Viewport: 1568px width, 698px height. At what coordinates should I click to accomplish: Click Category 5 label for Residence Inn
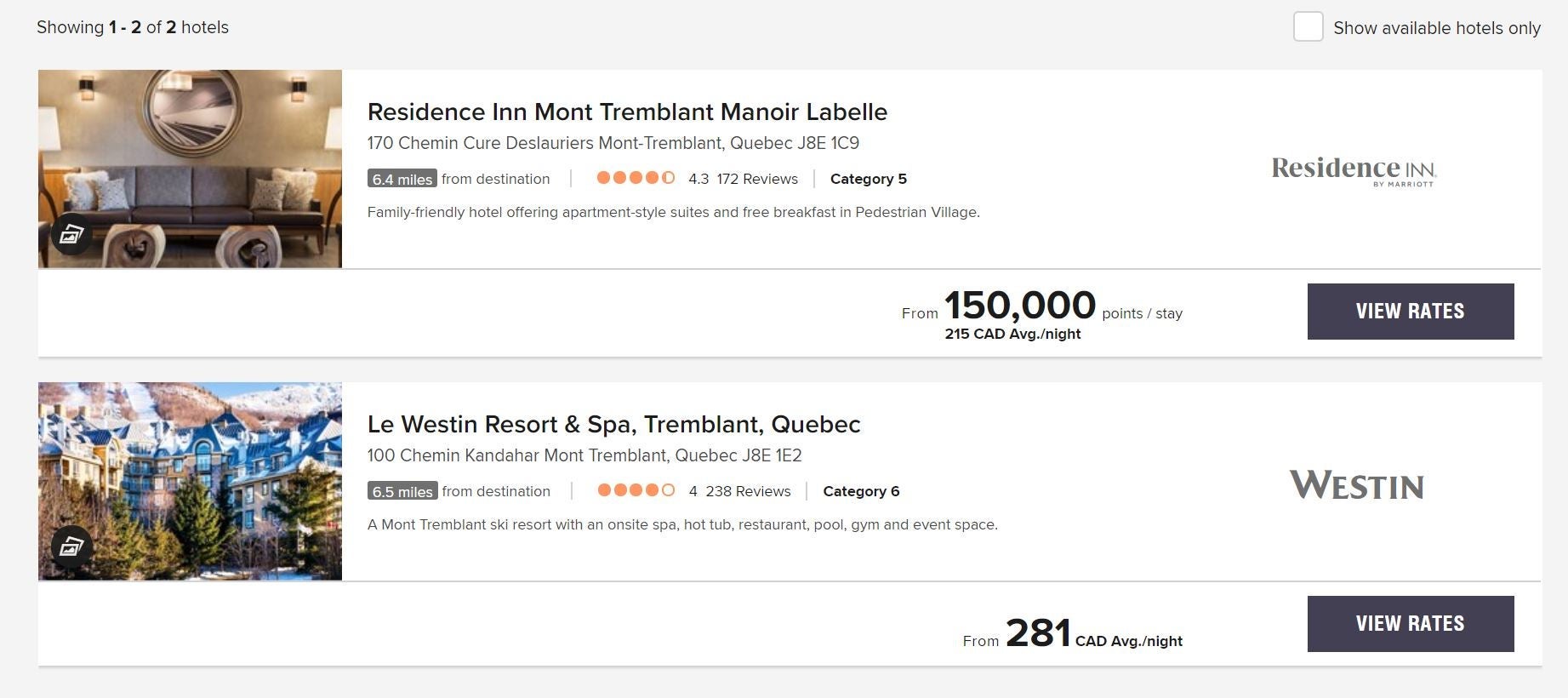click(869, 179)
